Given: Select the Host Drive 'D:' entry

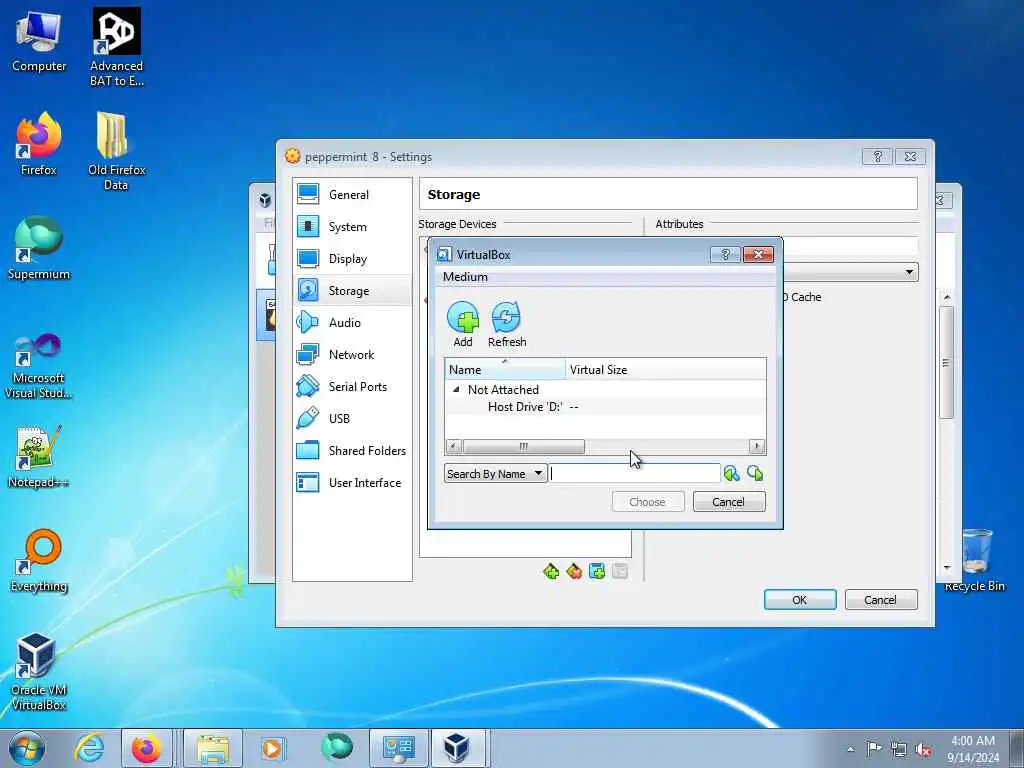Looking at the screenshot, I should click(524, 407).
